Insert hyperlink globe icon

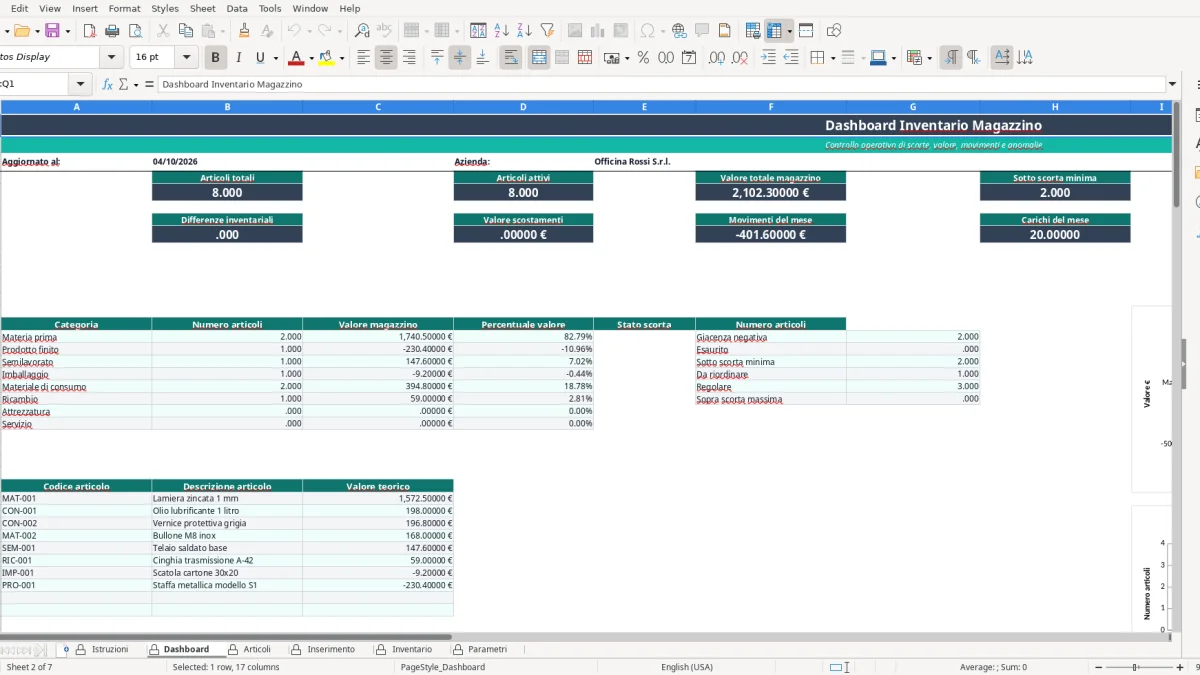679,31
